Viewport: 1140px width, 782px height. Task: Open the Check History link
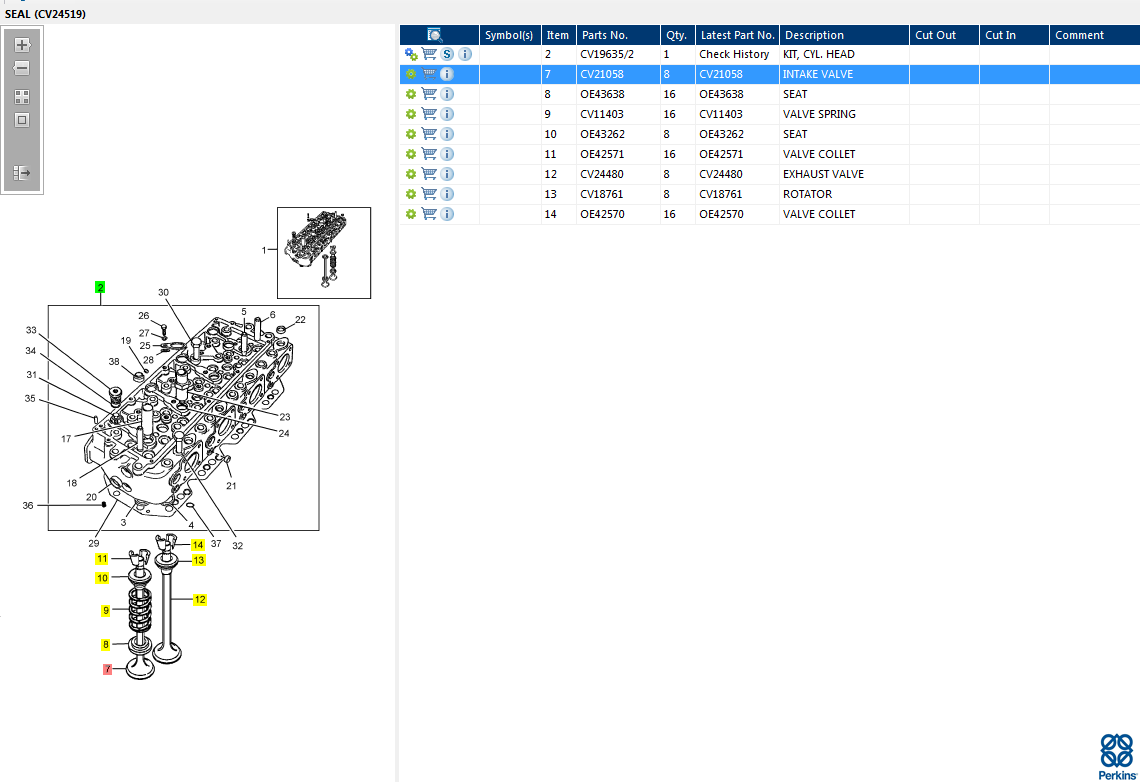(x=734, y=54)
